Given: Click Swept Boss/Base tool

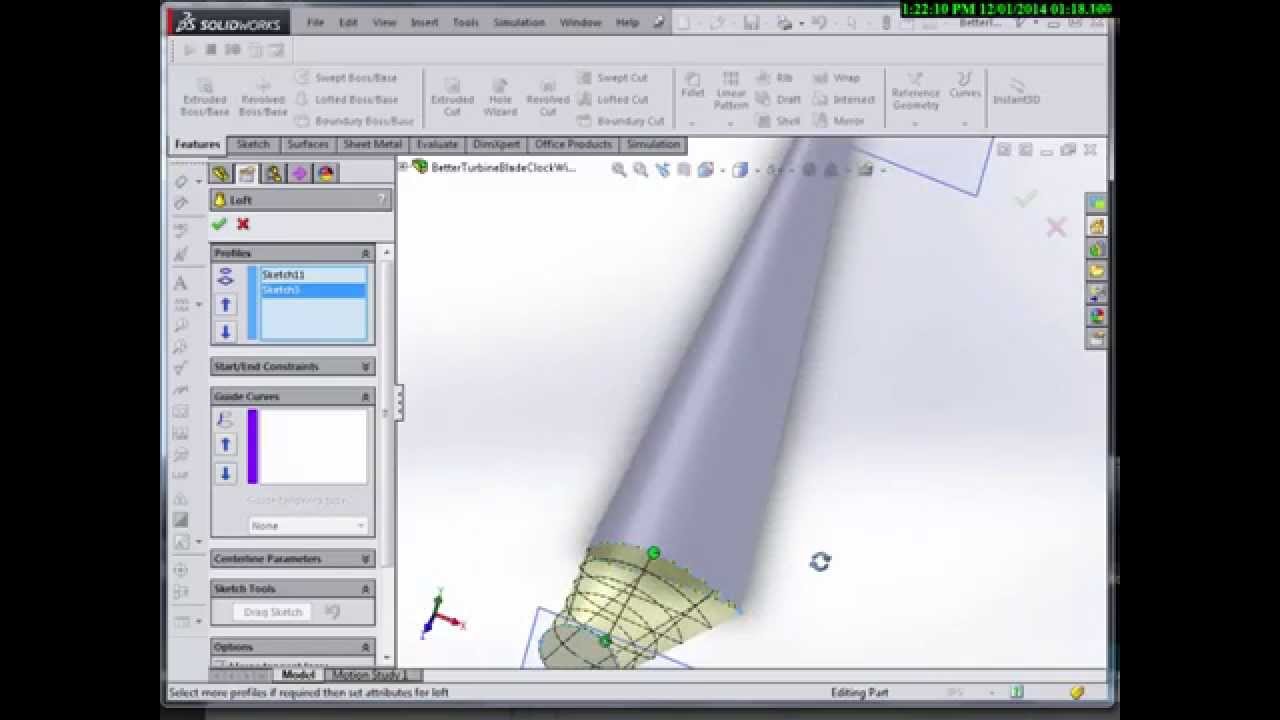Looking at the screenshot, I should 347,77.
